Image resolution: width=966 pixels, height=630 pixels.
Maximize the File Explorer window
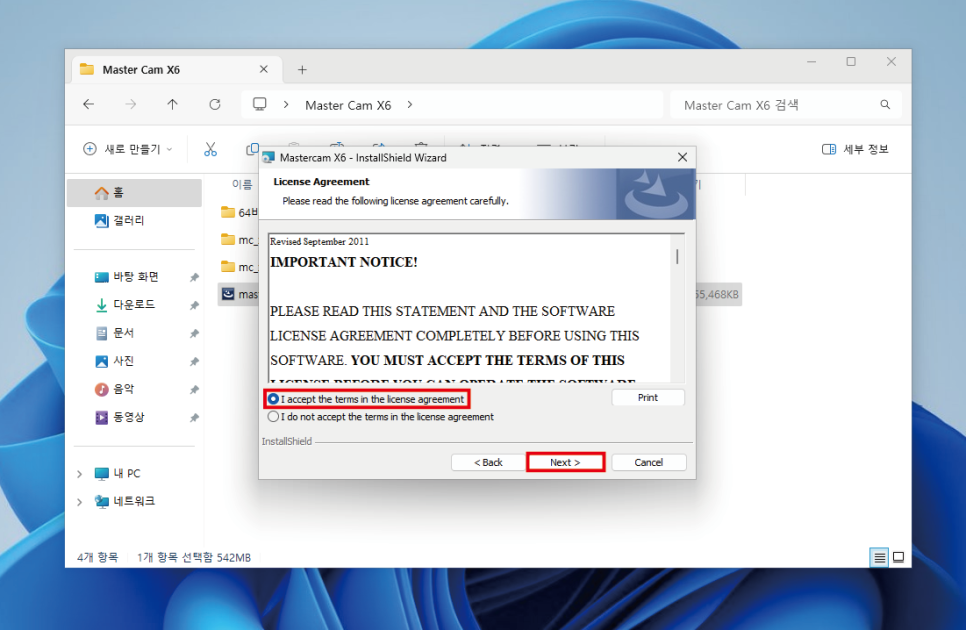point(851,62)
